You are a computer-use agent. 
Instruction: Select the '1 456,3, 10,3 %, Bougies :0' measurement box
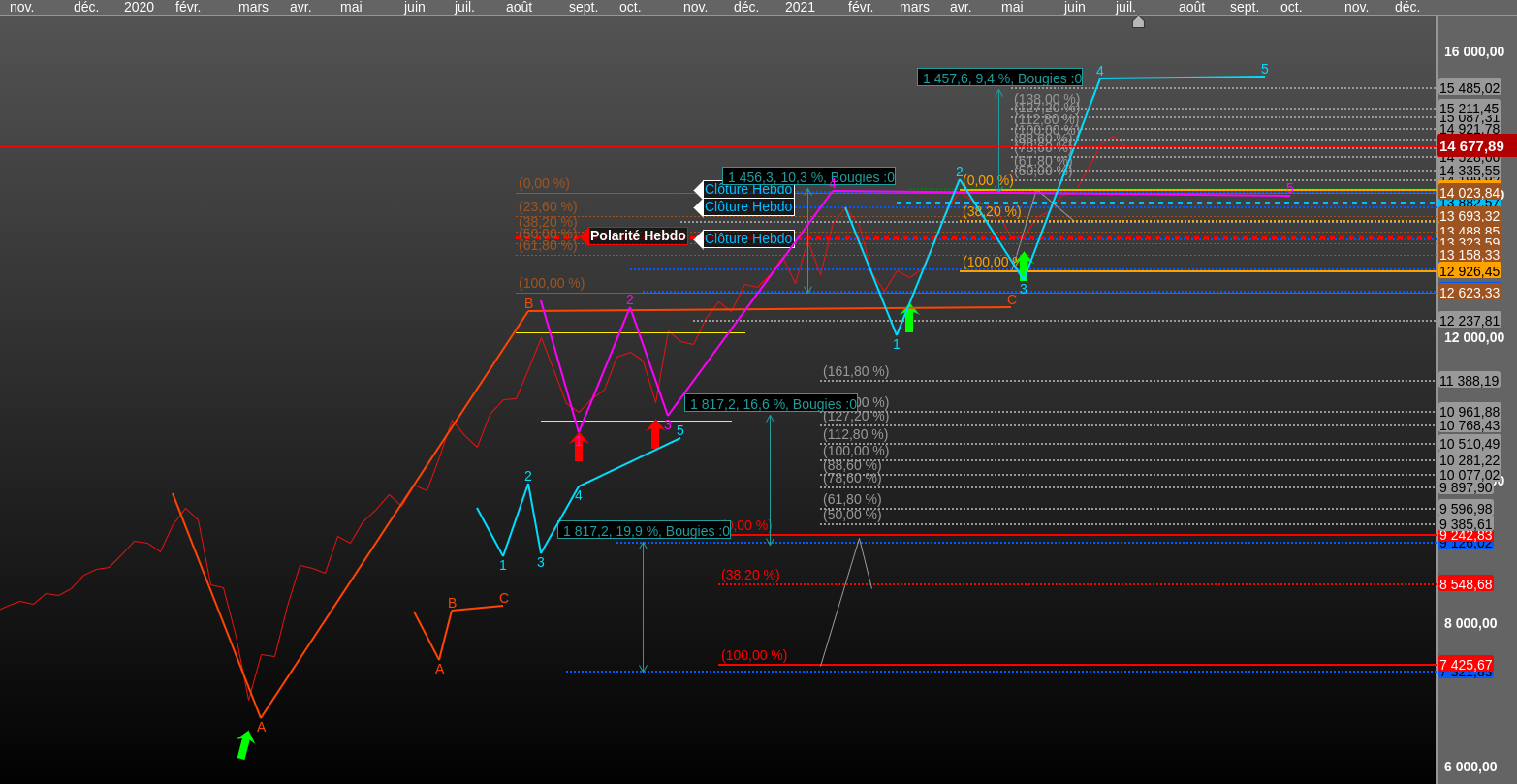808,176
